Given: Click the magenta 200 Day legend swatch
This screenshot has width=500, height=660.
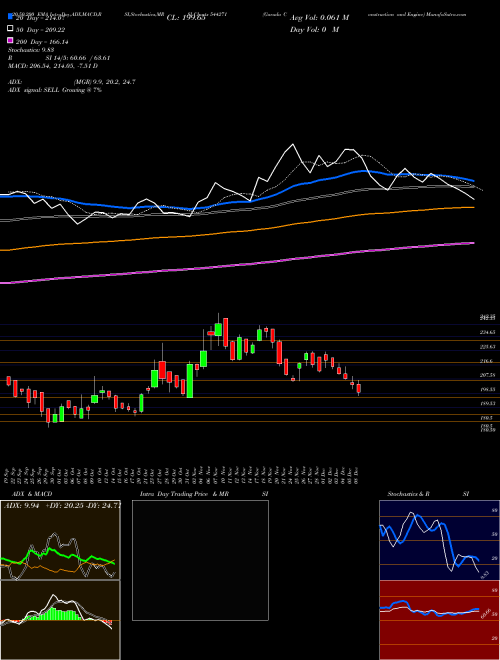Looking at the screenshot, I should tap(10, 41).
